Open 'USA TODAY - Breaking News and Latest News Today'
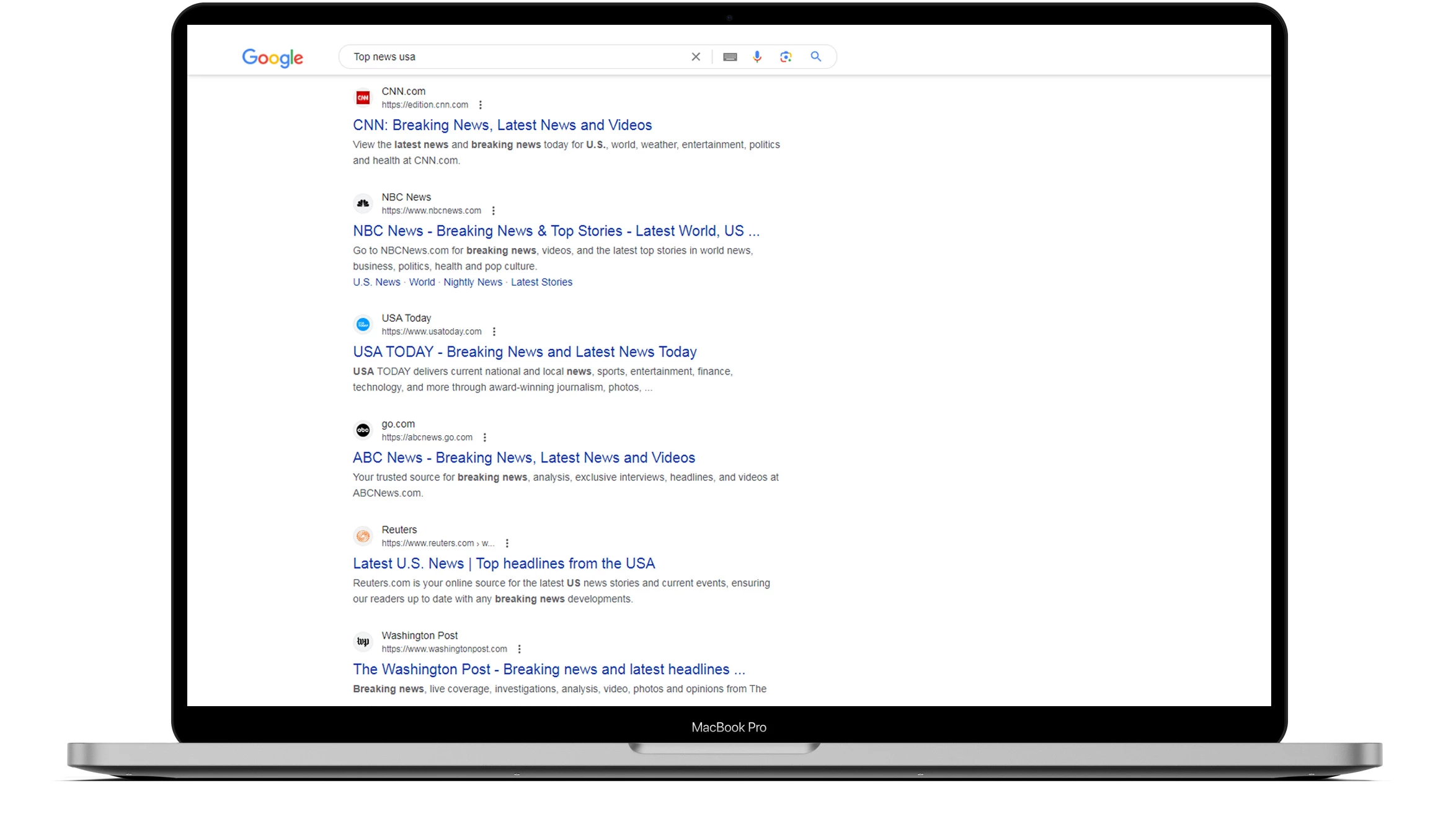 525,352
